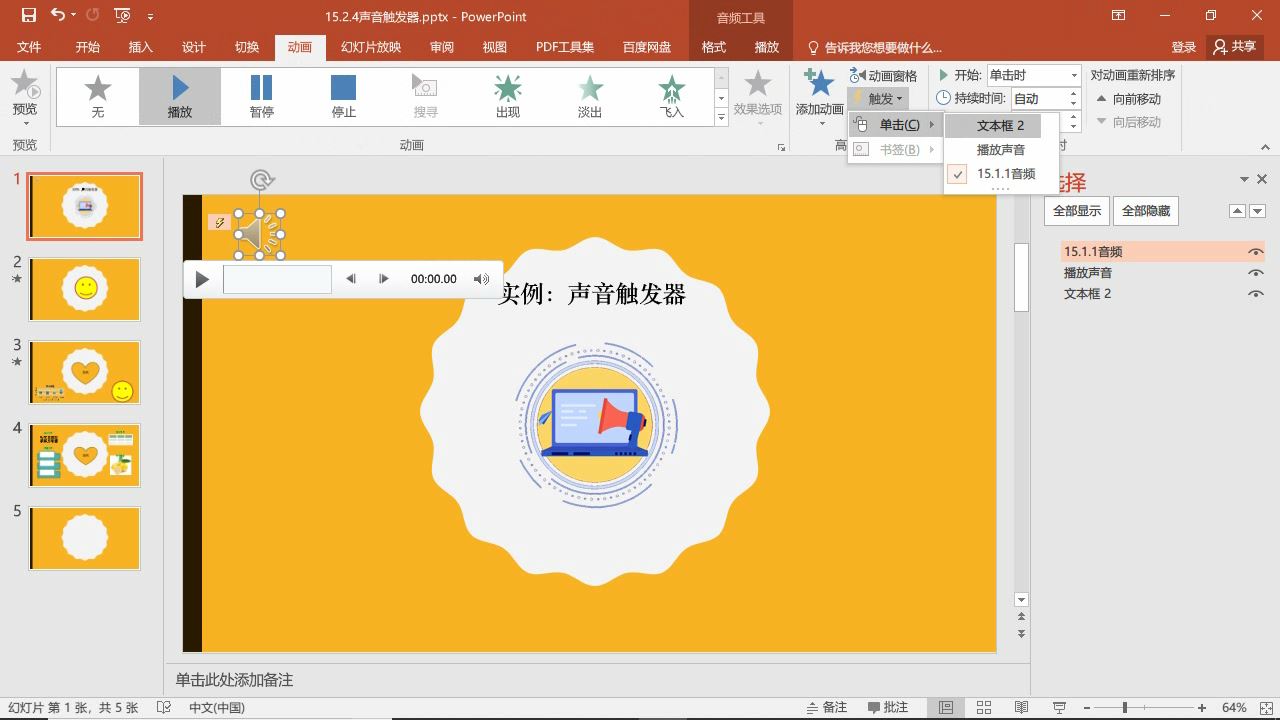Click the Undo arrow icon
The height and width of the screenshot is (720, 1280).
(58, 15)
